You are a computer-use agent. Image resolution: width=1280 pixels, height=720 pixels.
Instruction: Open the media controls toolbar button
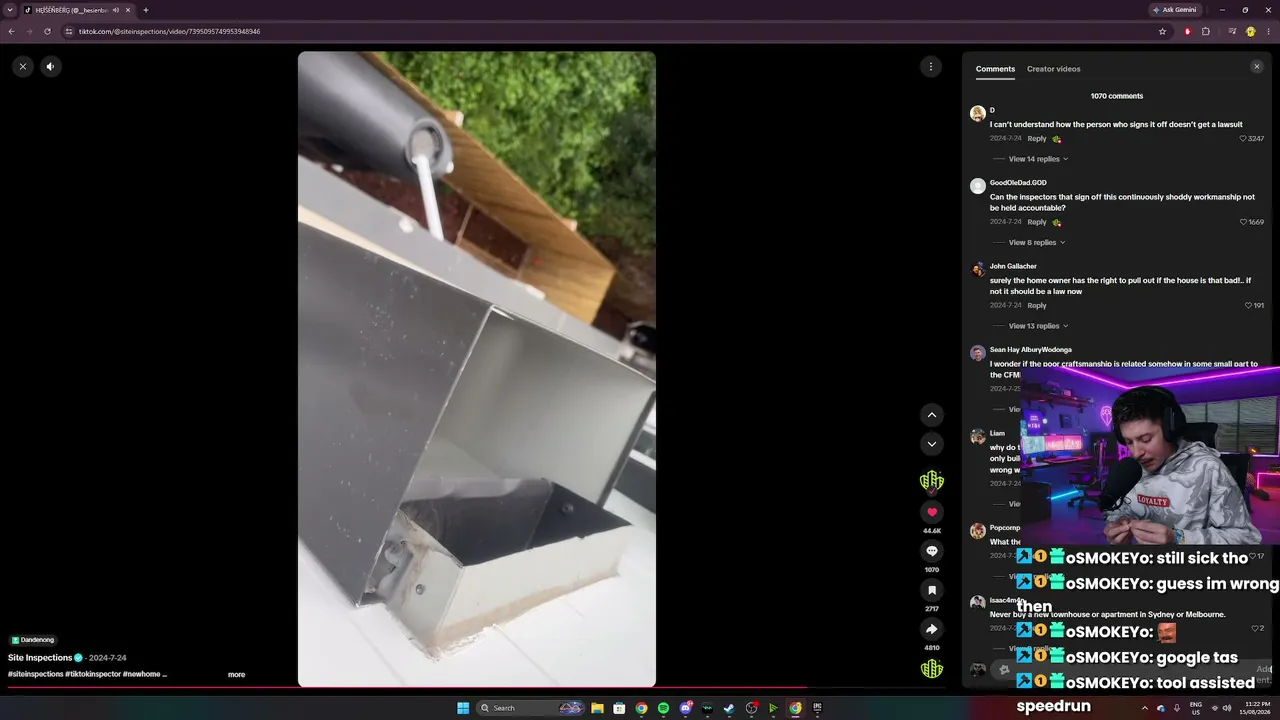click(x=1232, y=31)
